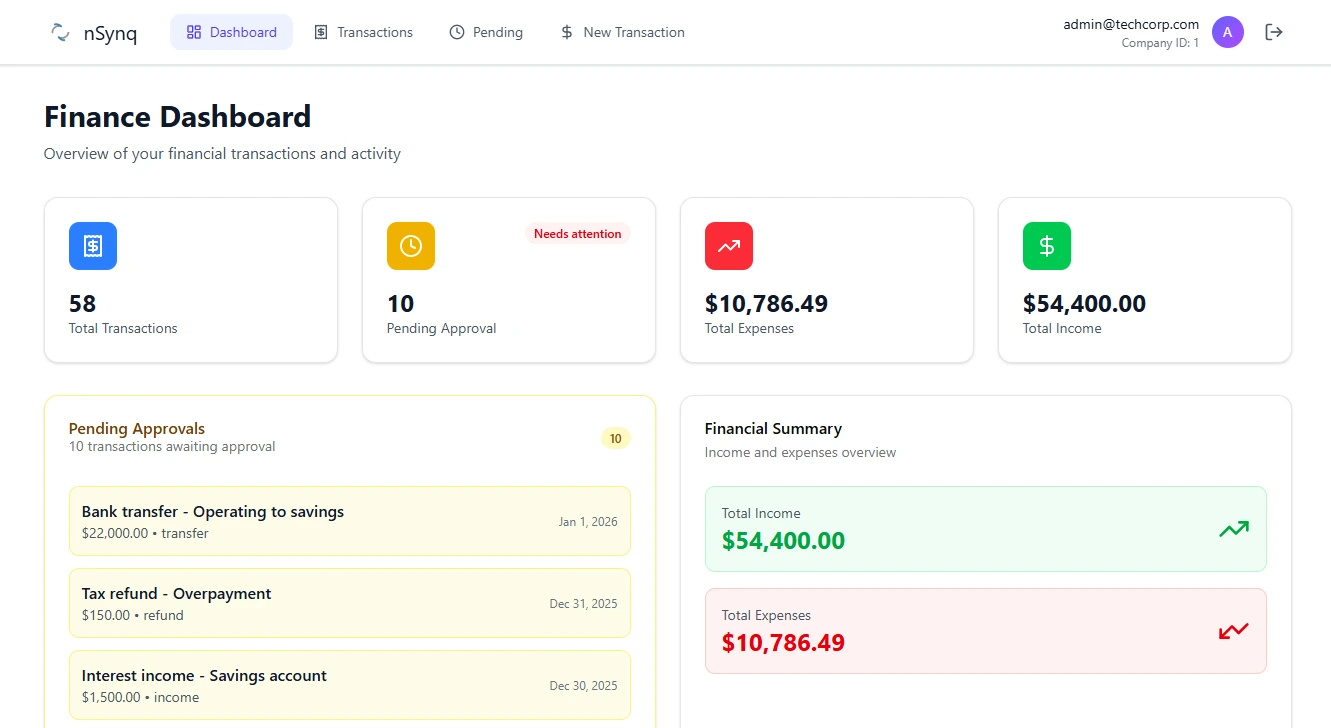Click the clock icon next to Pending

pos(457,31)
